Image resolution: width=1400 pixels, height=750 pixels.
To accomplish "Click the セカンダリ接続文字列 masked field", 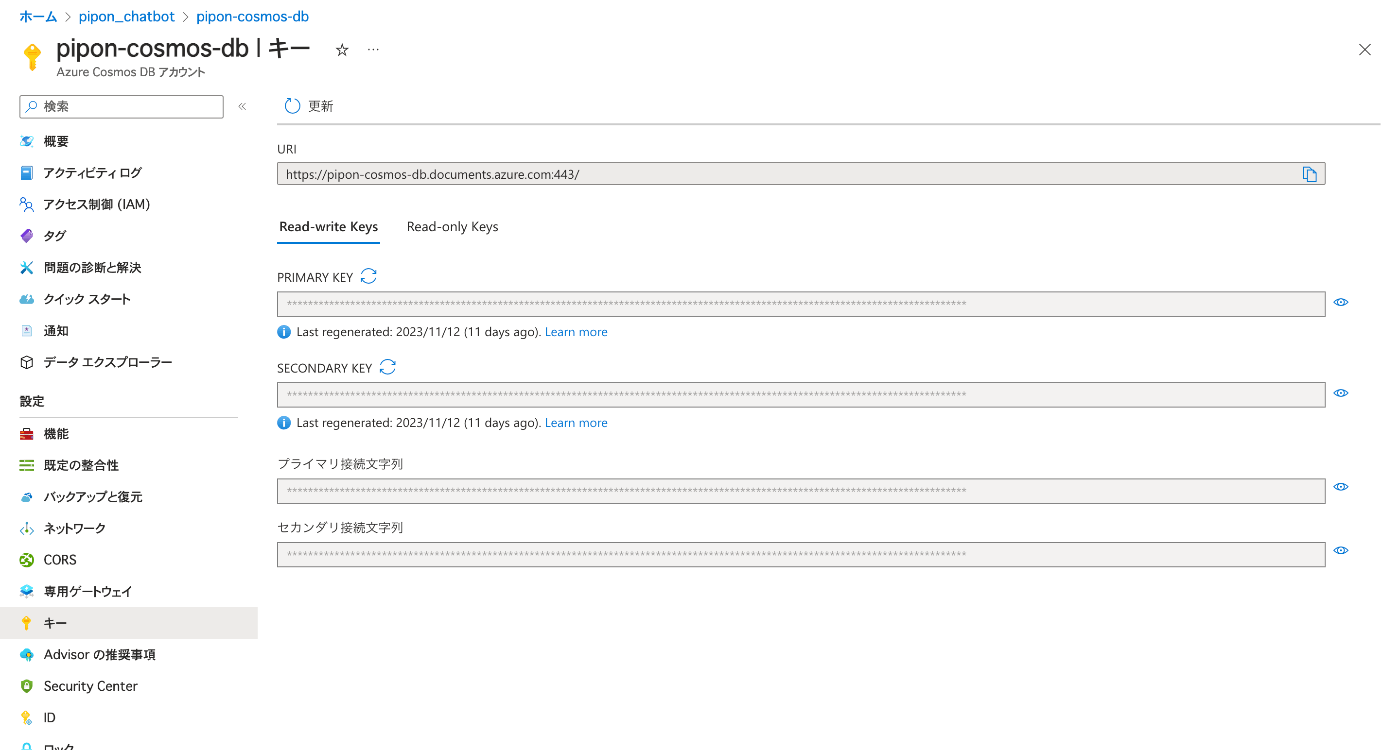I will click(x=801, y=554).
